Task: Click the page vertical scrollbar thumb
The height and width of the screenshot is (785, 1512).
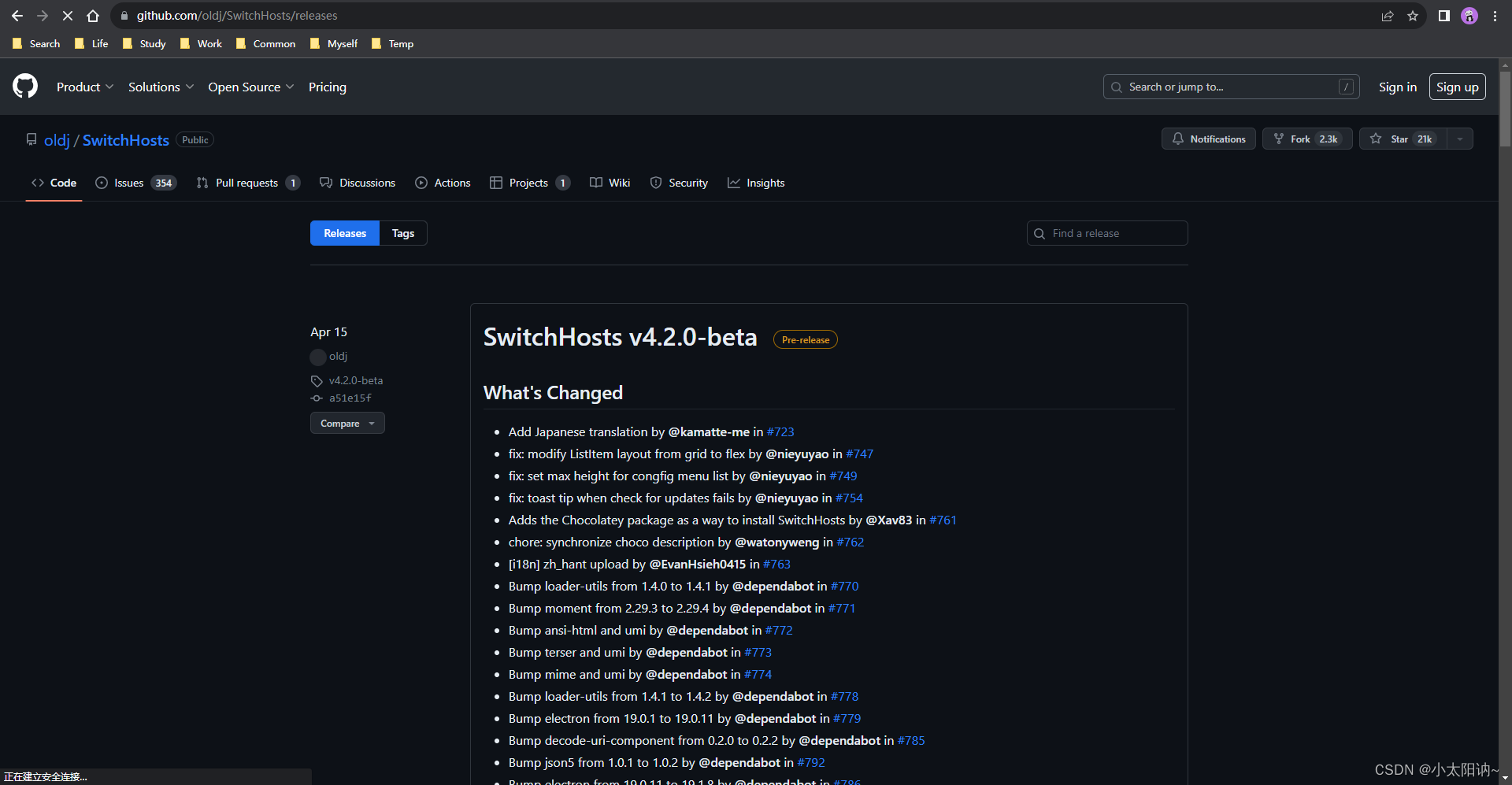Action: tap(1505, 109)
